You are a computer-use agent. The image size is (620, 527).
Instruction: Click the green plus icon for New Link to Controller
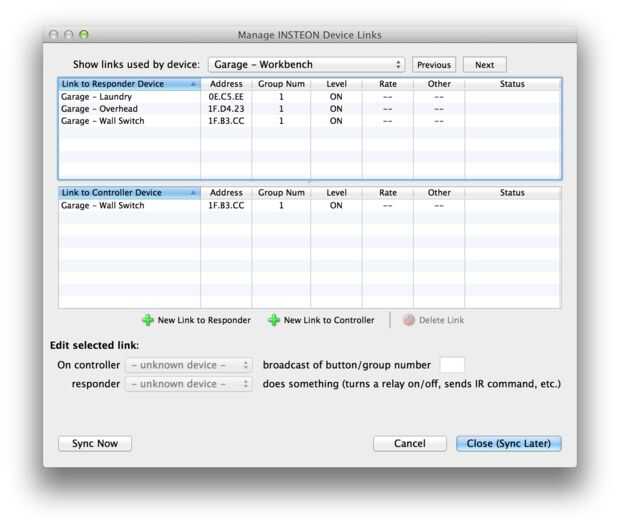tap(274, 320)
